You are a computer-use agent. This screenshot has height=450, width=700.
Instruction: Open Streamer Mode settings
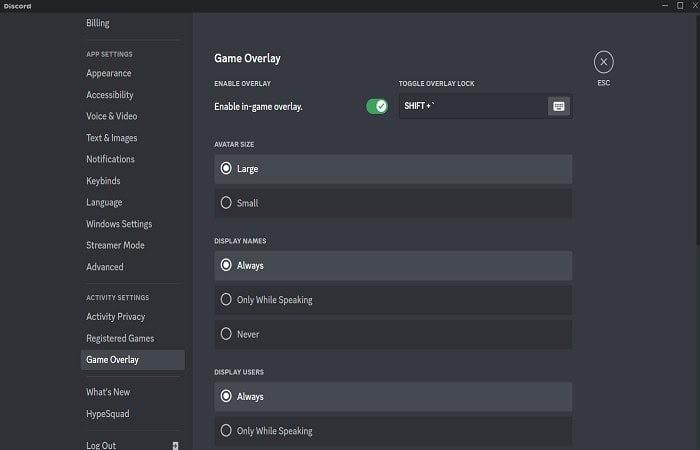click(x=115, y=245)
